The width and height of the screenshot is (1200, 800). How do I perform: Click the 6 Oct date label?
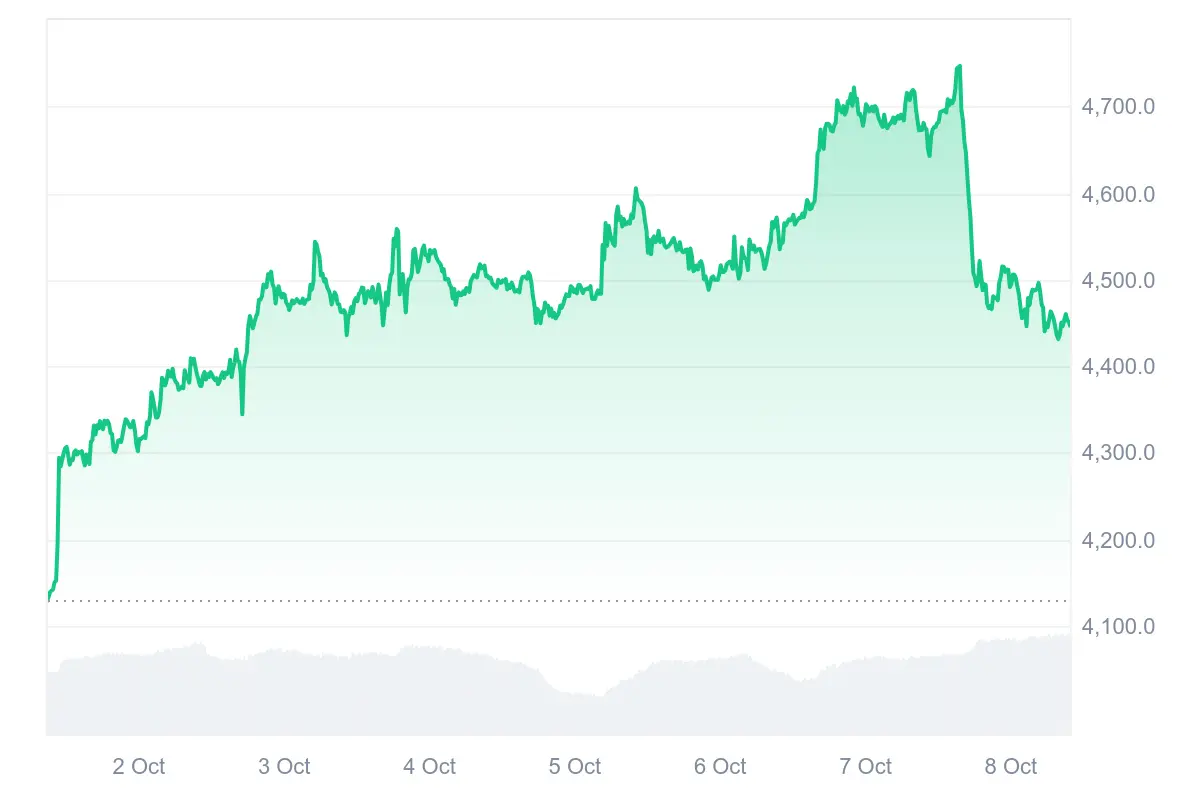click(x=720, y=767)
